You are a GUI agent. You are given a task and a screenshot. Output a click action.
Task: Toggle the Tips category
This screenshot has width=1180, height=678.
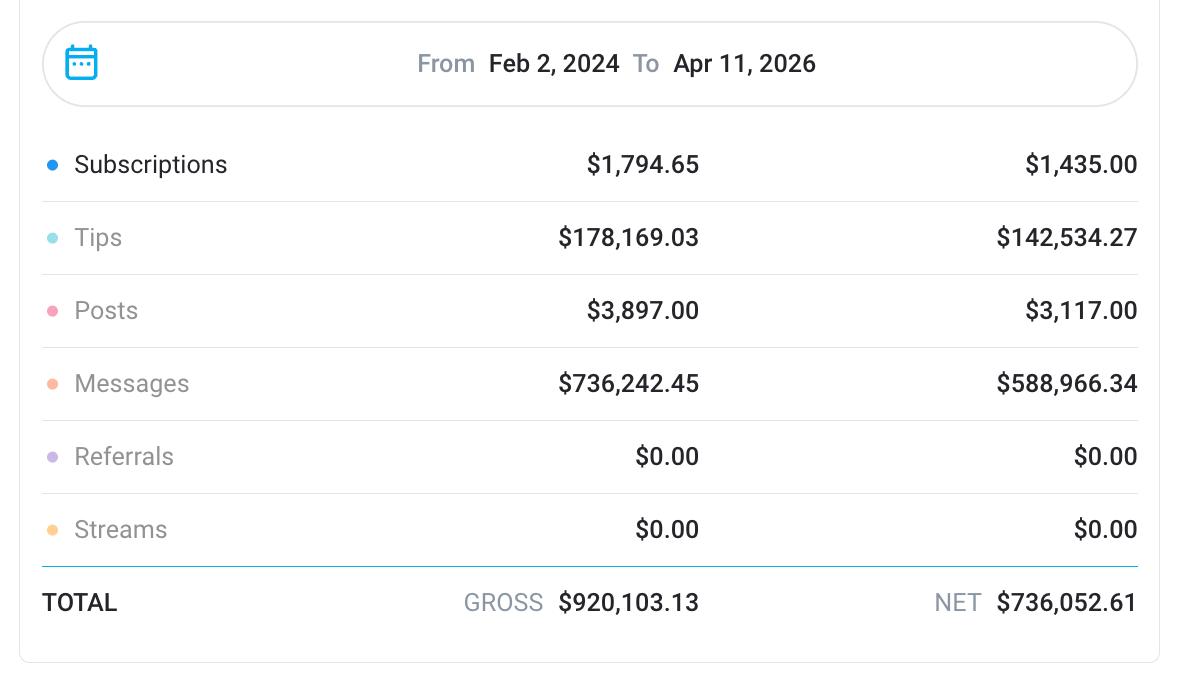pos(98,238)
